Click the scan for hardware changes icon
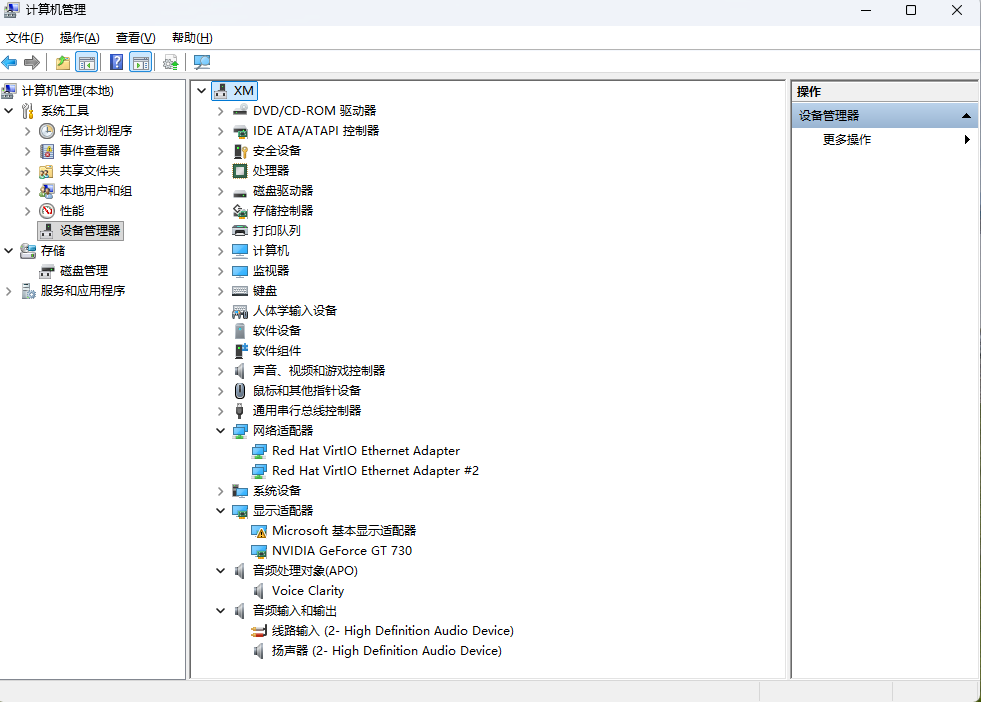The width and height of the screenshot is (981, 702). [x=201, y=62]
